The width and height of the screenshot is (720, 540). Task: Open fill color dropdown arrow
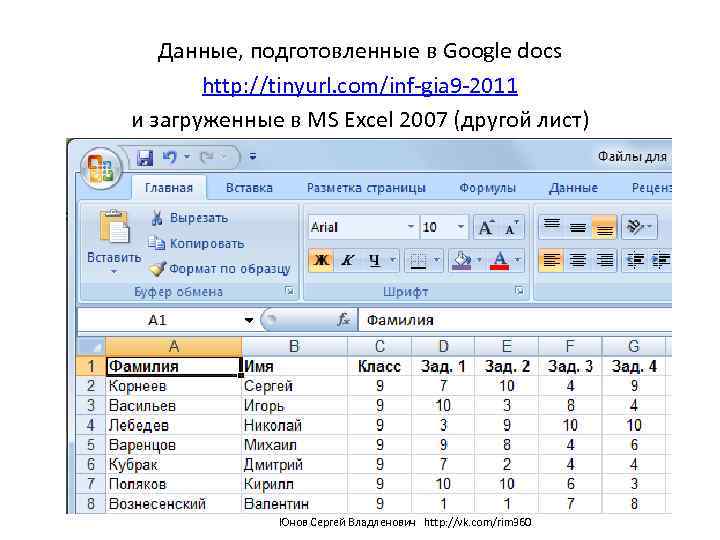[479, 260]
